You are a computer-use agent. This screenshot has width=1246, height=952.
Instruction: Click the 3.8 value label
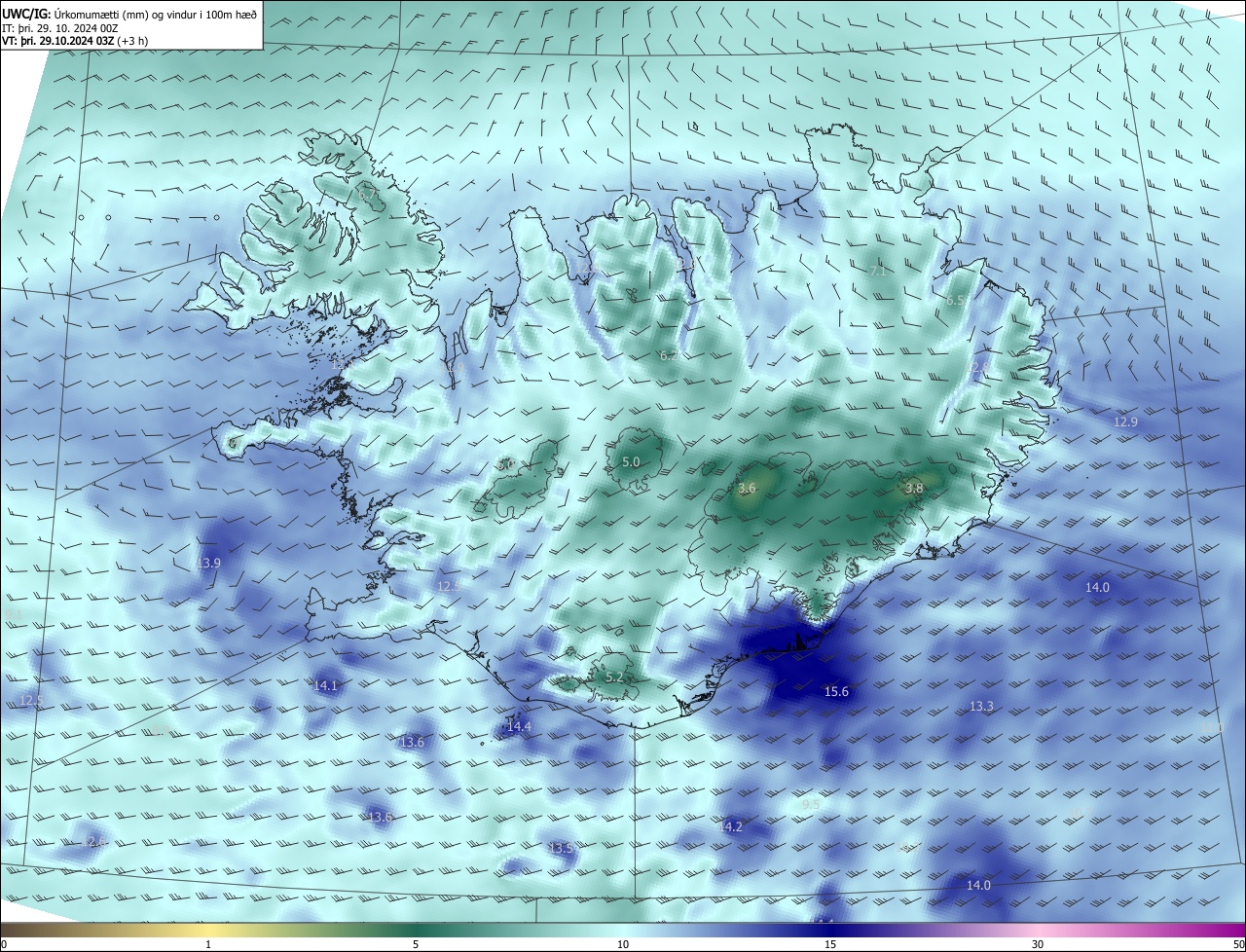913,488
